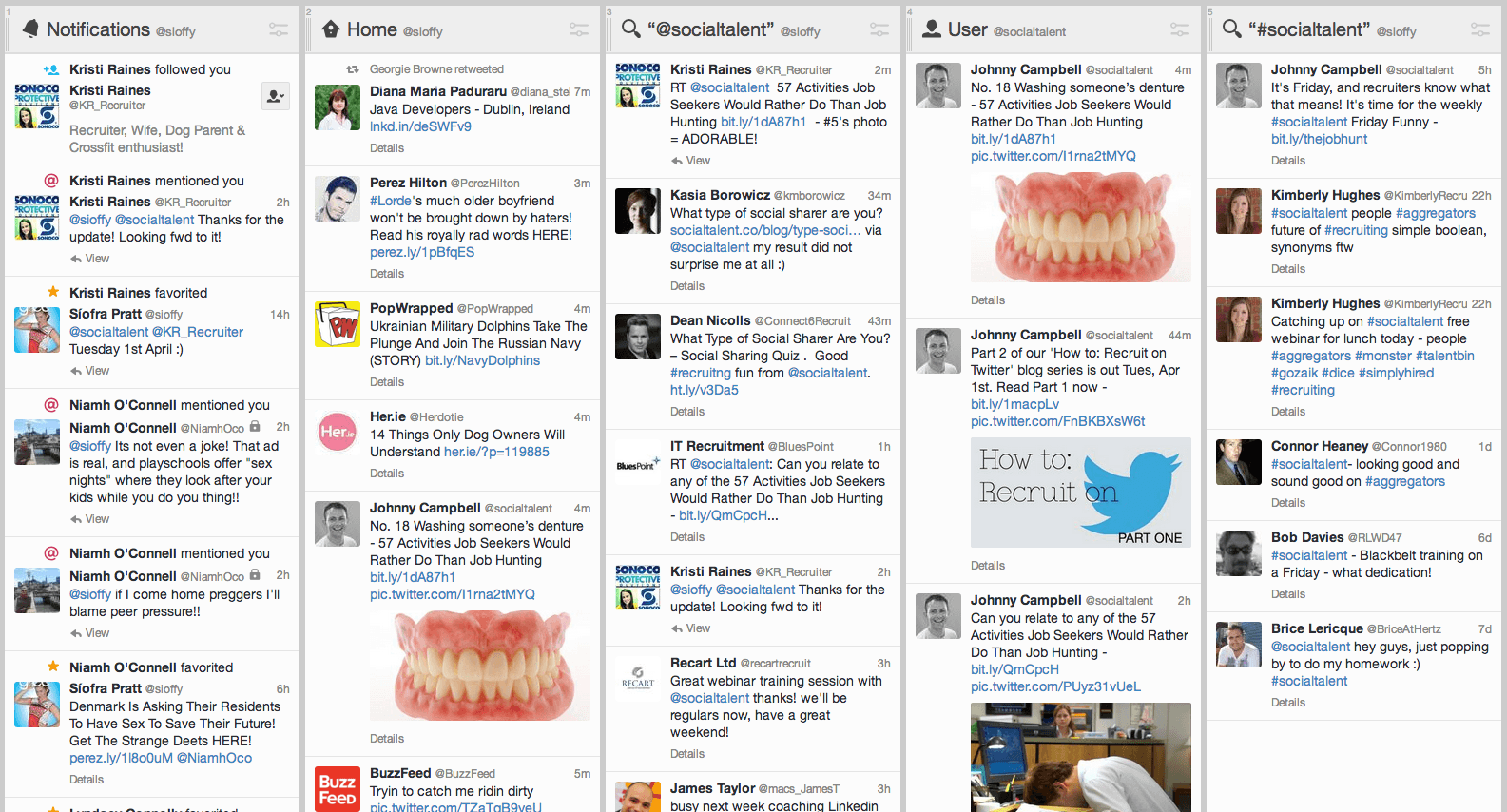Expand View under Niamh O'Connell sex nights tweet
This screenshot has width=1507, height=812.
pos(90,519)
